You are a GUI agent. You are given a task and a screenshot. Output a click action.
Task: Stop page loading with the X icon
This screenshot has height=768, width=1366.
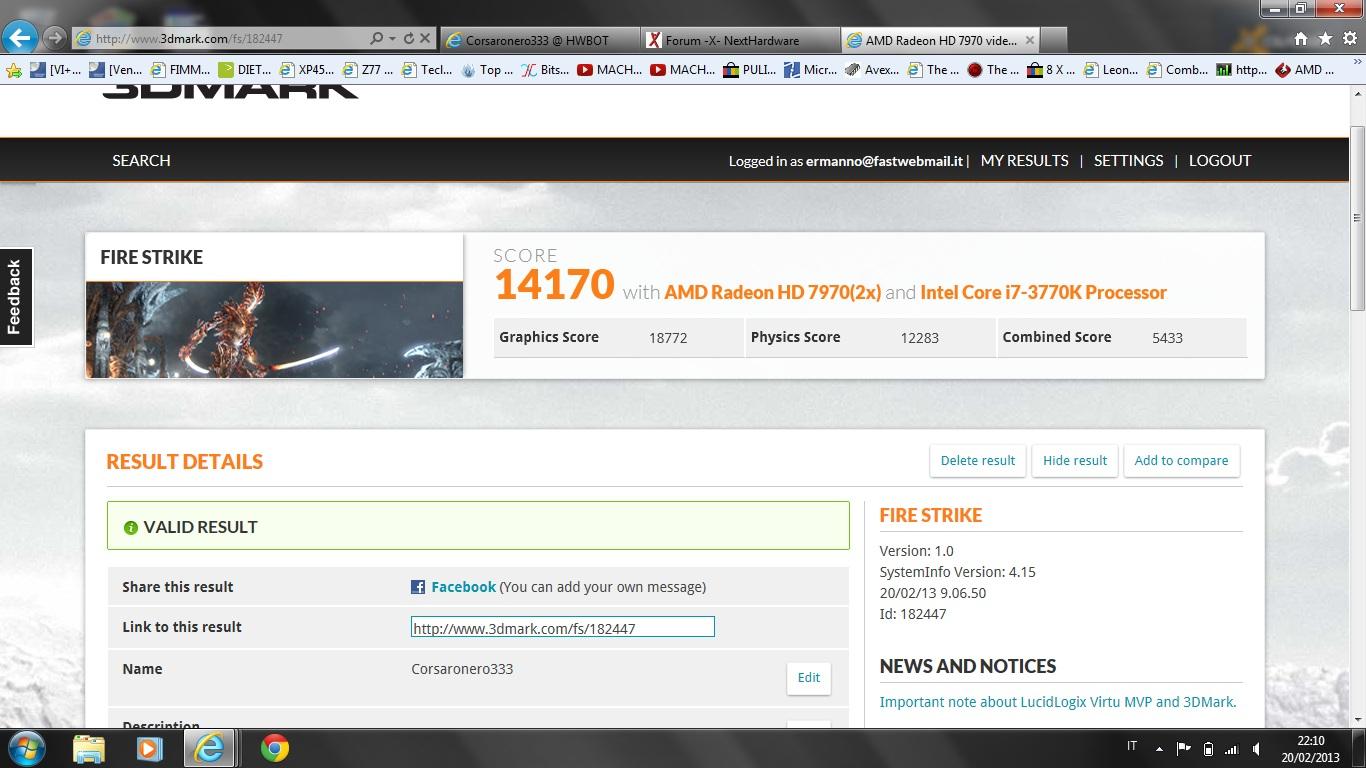(x=425, y=39)
